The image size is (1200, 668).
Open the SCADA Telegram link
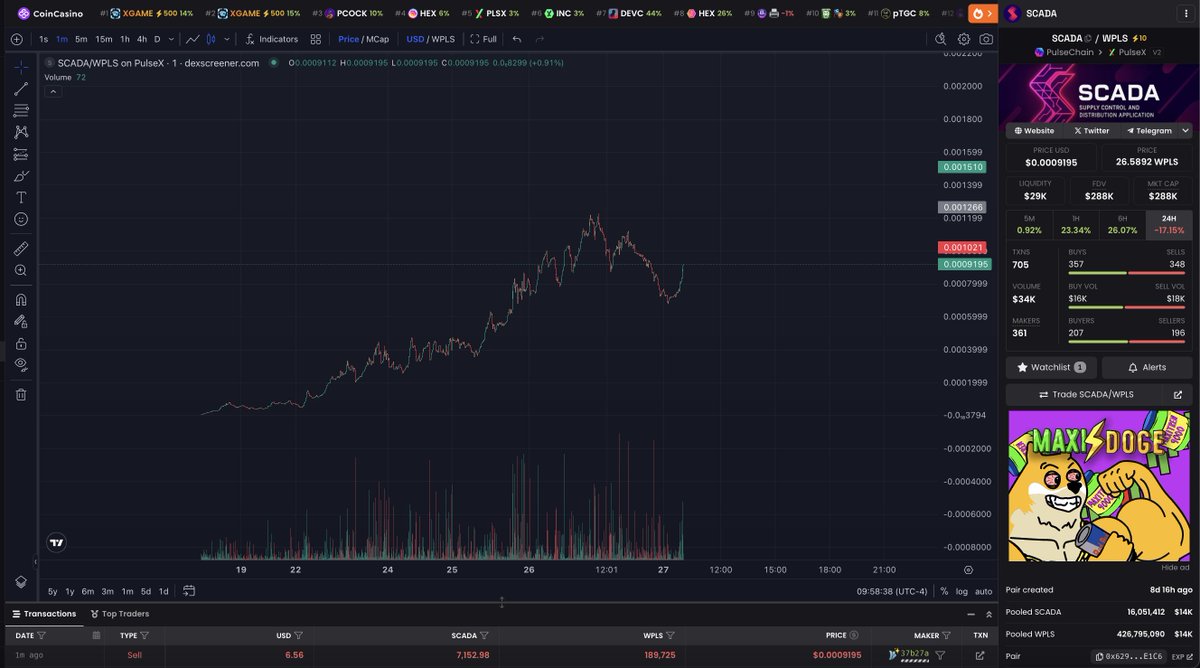[1149, 130]
